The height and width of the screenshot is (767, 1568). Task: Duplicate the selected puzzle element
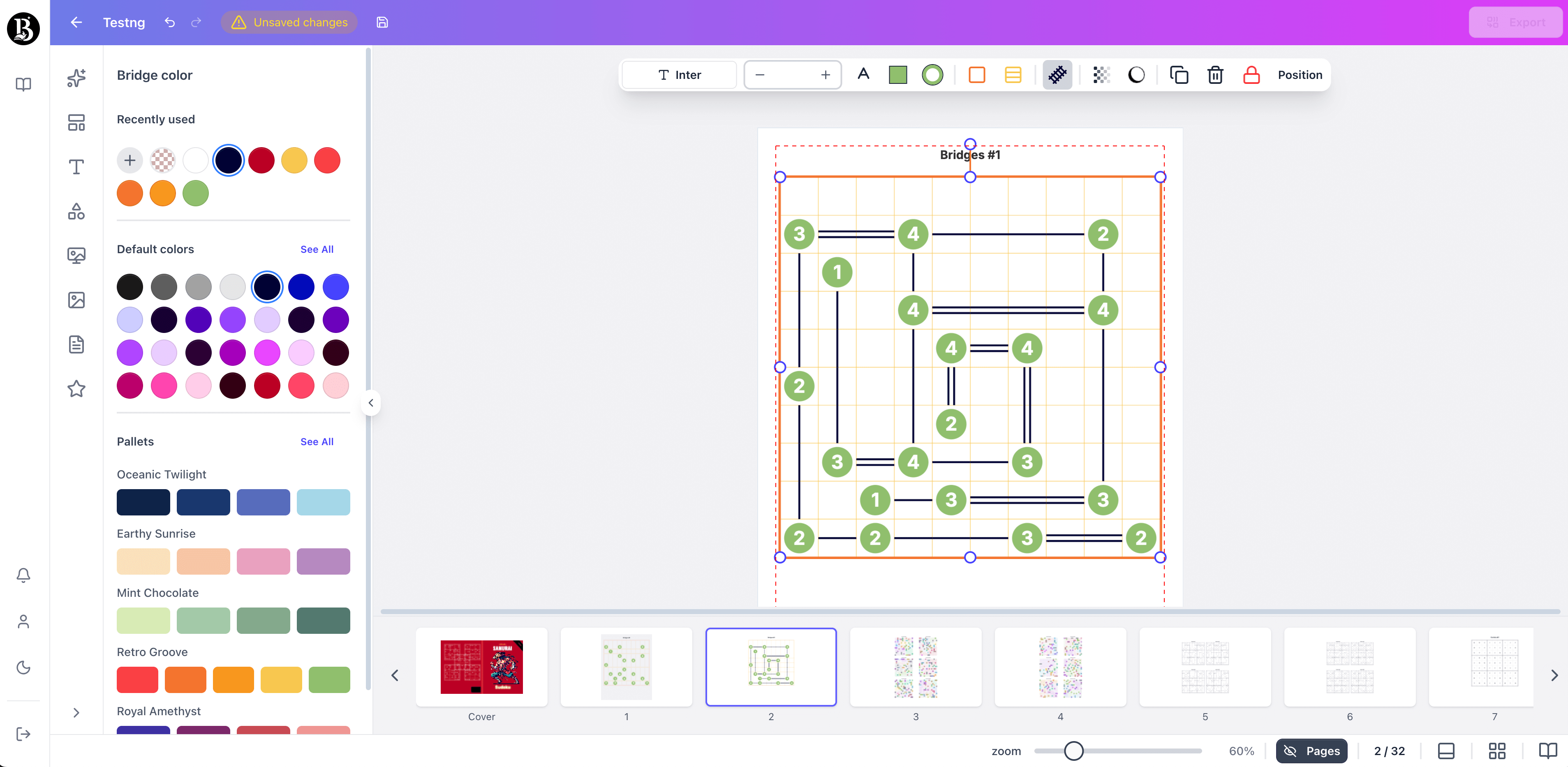coord(1179,75)
